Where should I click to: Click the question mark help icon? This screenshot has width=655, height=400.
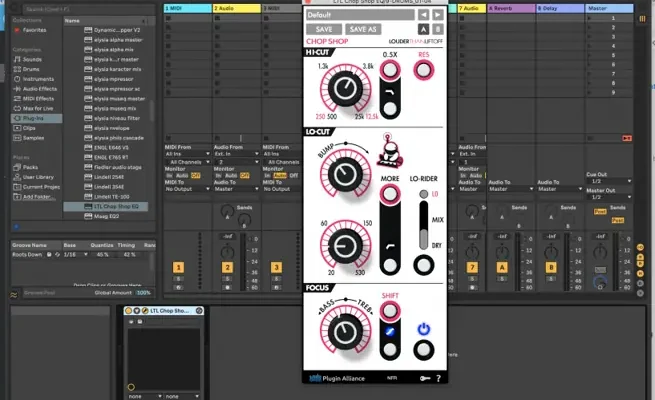click(438, 378)
